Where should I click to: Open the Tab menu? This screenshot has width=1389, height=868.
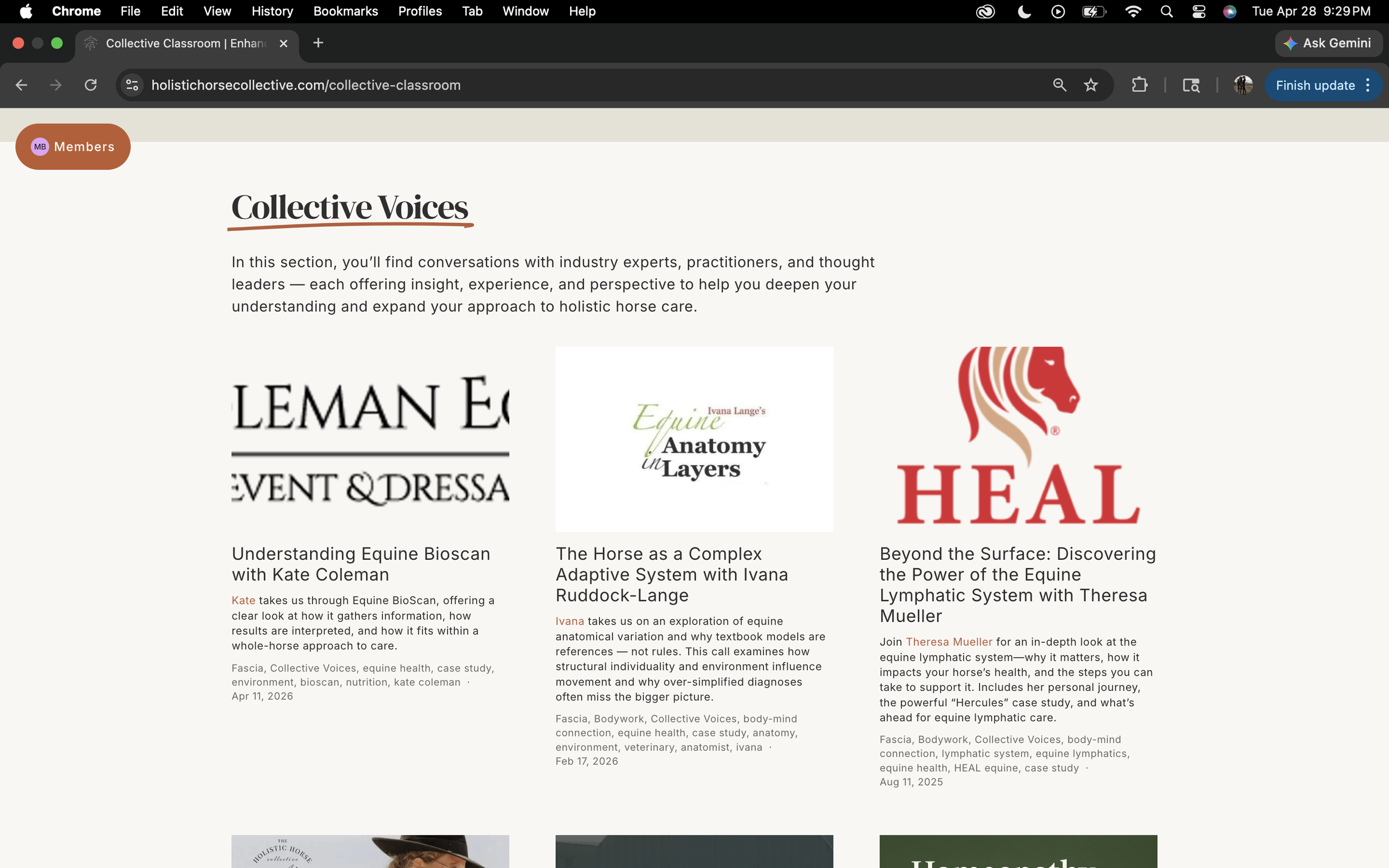pos(472,12)
